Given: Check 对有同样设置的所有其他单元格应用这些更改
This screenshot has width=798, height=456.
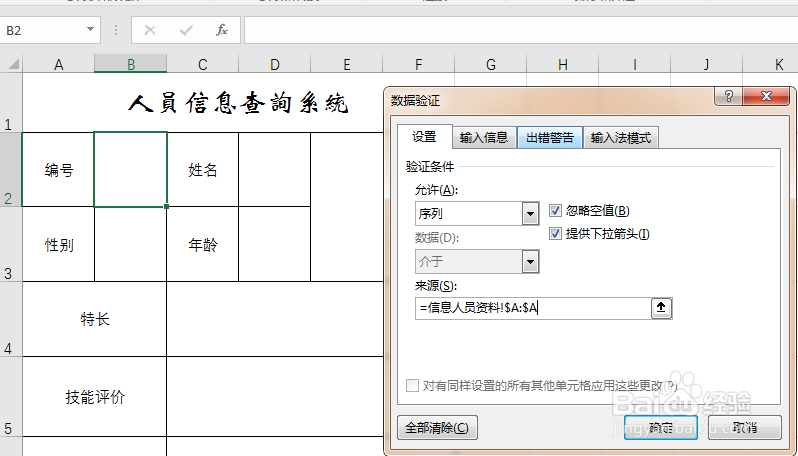Looking at the screenshot, I should (412, 385).
